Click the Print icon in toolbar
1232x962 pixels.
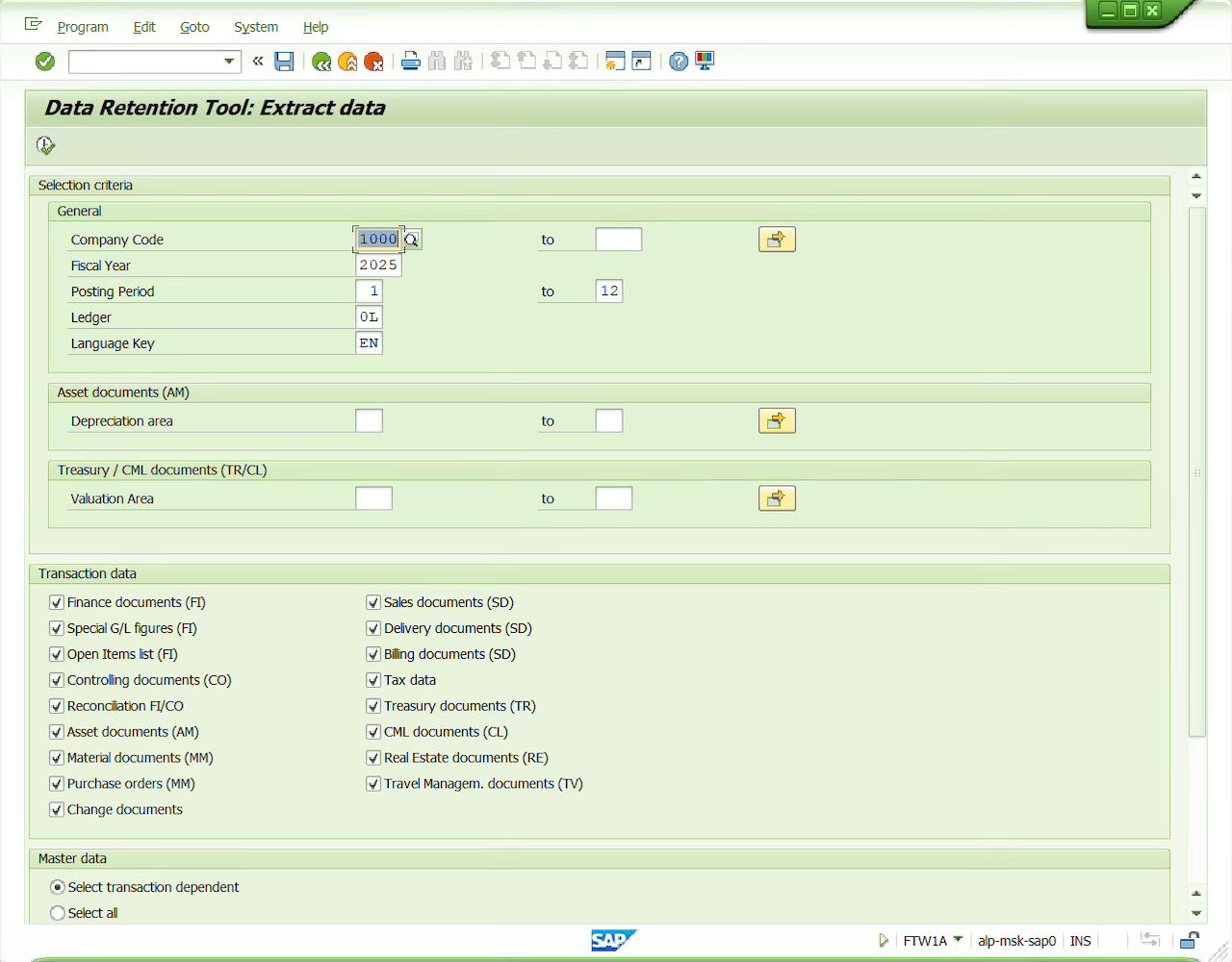[x=411, y=62]
